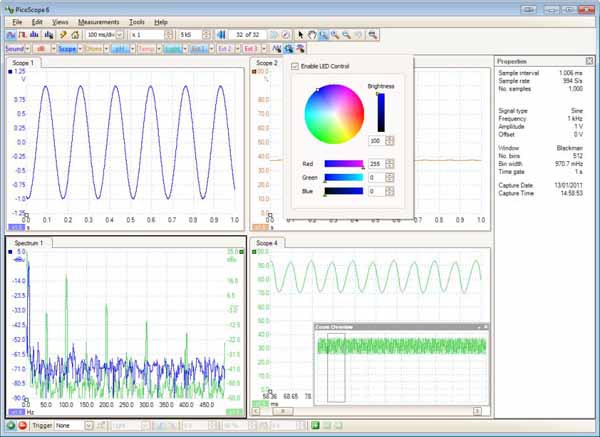Click the Red value field showing 255
Image resolution: width=600 pixels, height=437 pixels.
point(377,164)
